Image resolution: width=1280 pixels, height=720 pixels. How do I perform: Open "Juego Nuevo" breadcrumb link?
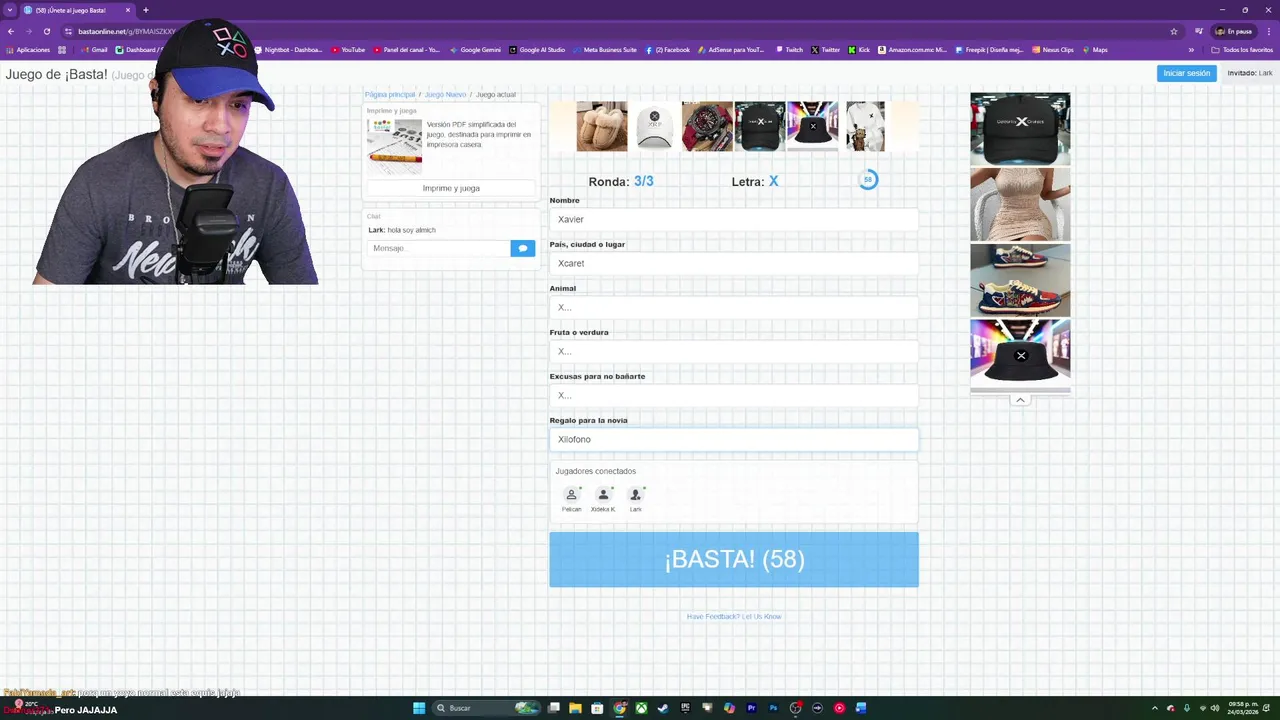[445, 94]
